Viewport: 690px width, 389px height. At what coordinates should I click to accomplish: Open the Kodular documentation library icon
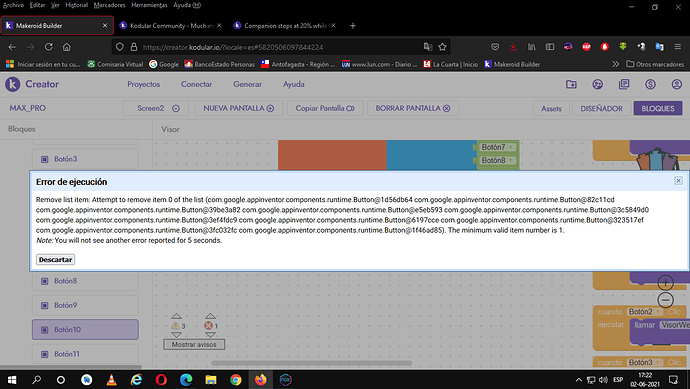pyautogui.click(x=624, y=84)
